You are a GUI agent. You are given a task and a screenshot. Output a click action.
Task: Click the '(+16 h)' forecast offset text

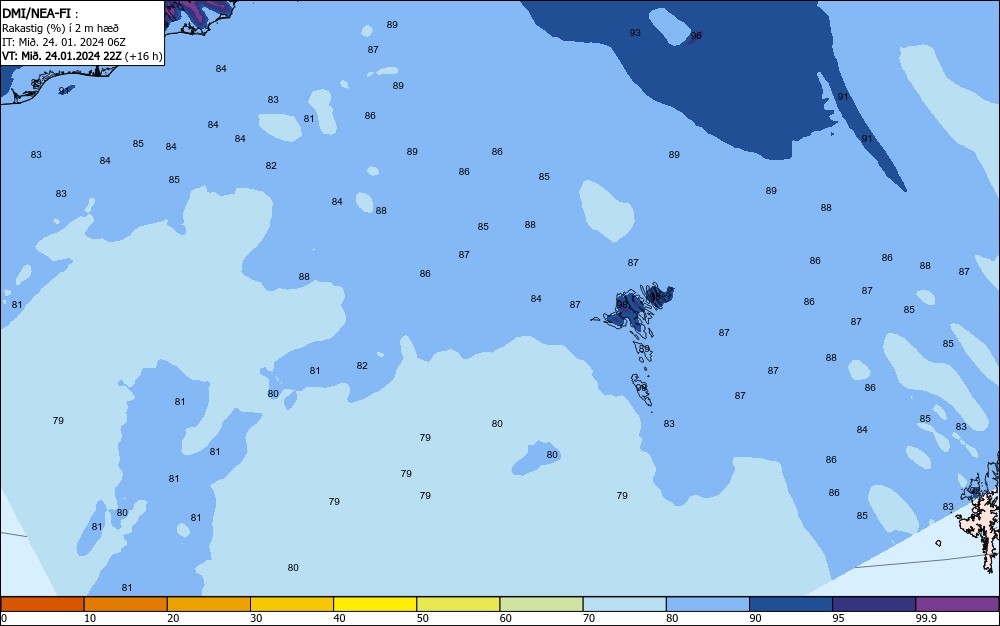point(143,56)
